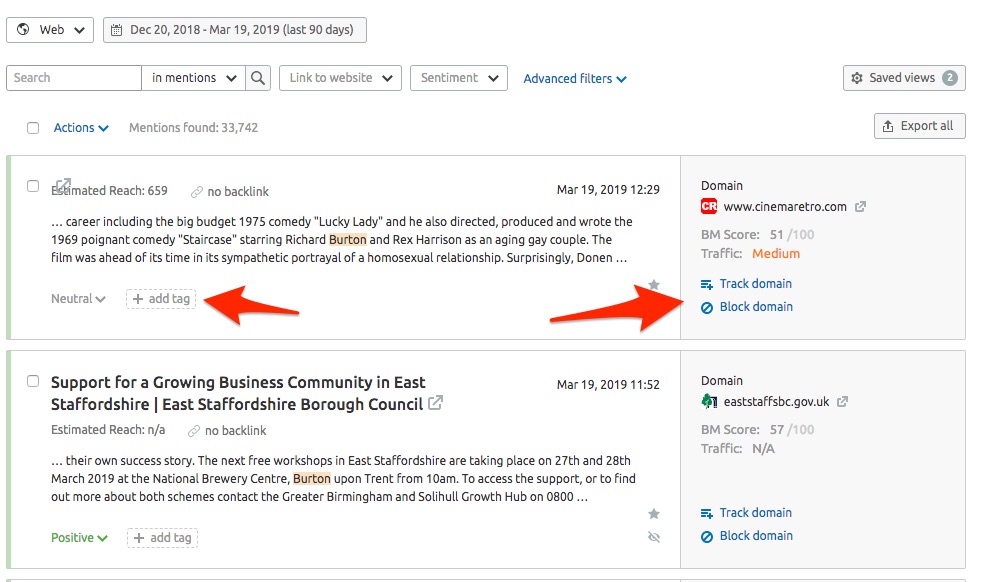Open external link icon beside www.cinemaretro.com
The height and width of the screenshot is (582, 981).
pos(860,207)
